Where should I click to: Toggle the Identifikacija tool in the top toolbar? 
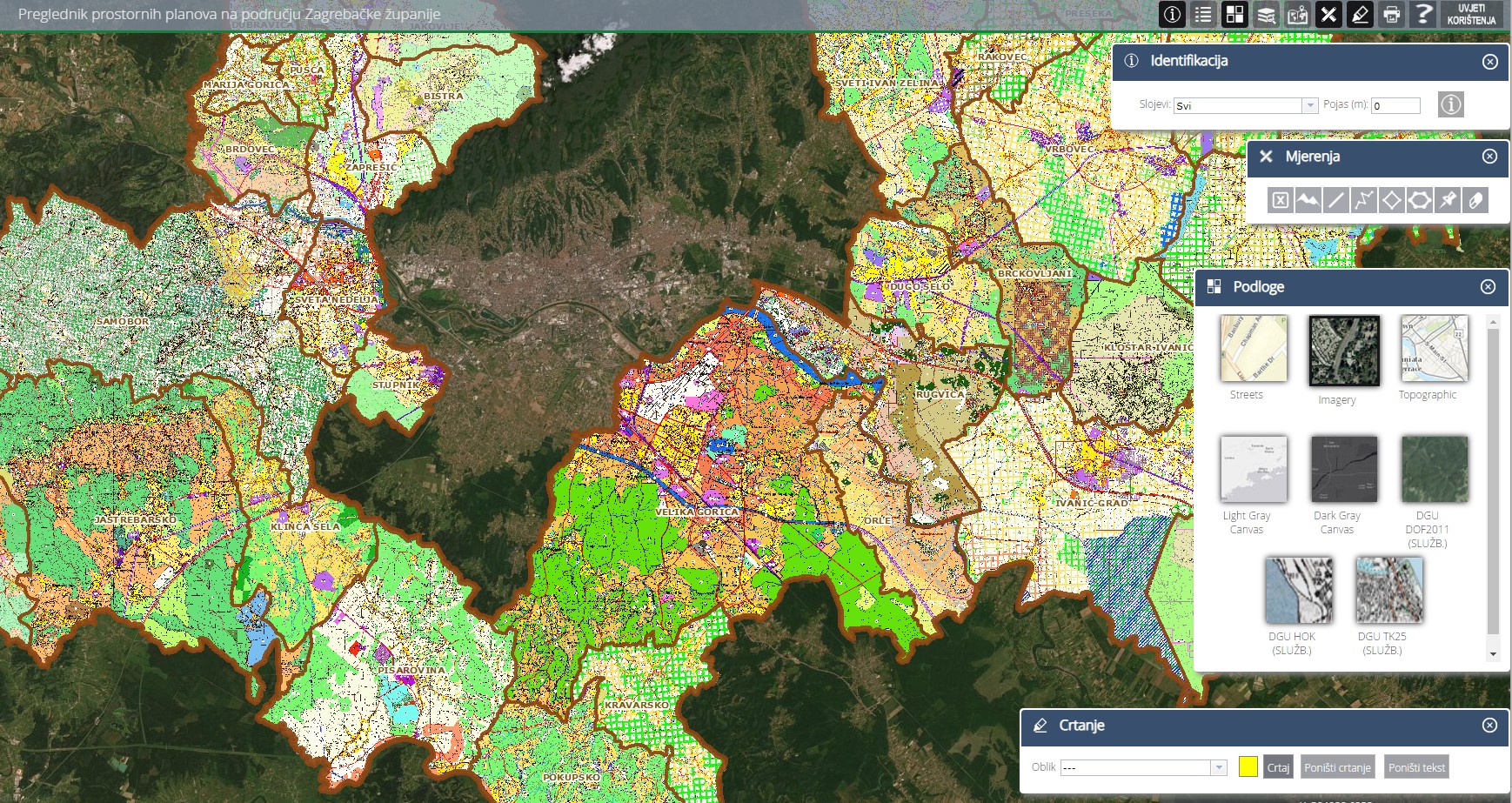click(1172, 14)
